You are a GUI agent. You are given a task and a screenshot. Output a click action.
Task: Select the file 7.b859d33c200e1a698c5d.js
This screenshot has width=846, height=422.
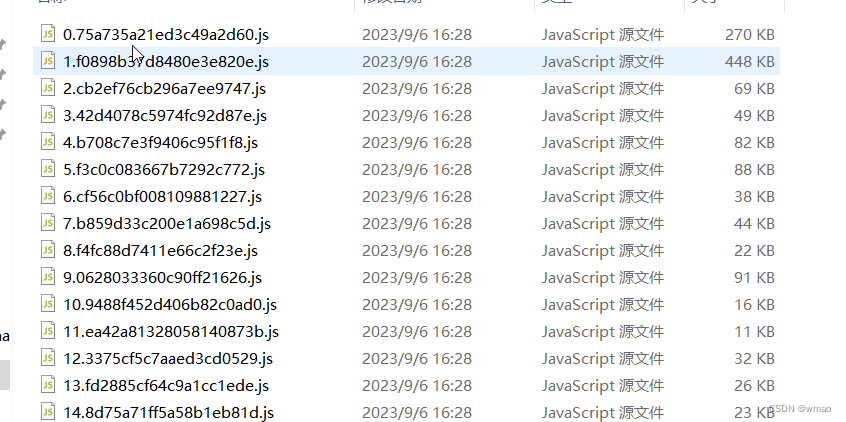pos(167,223)
